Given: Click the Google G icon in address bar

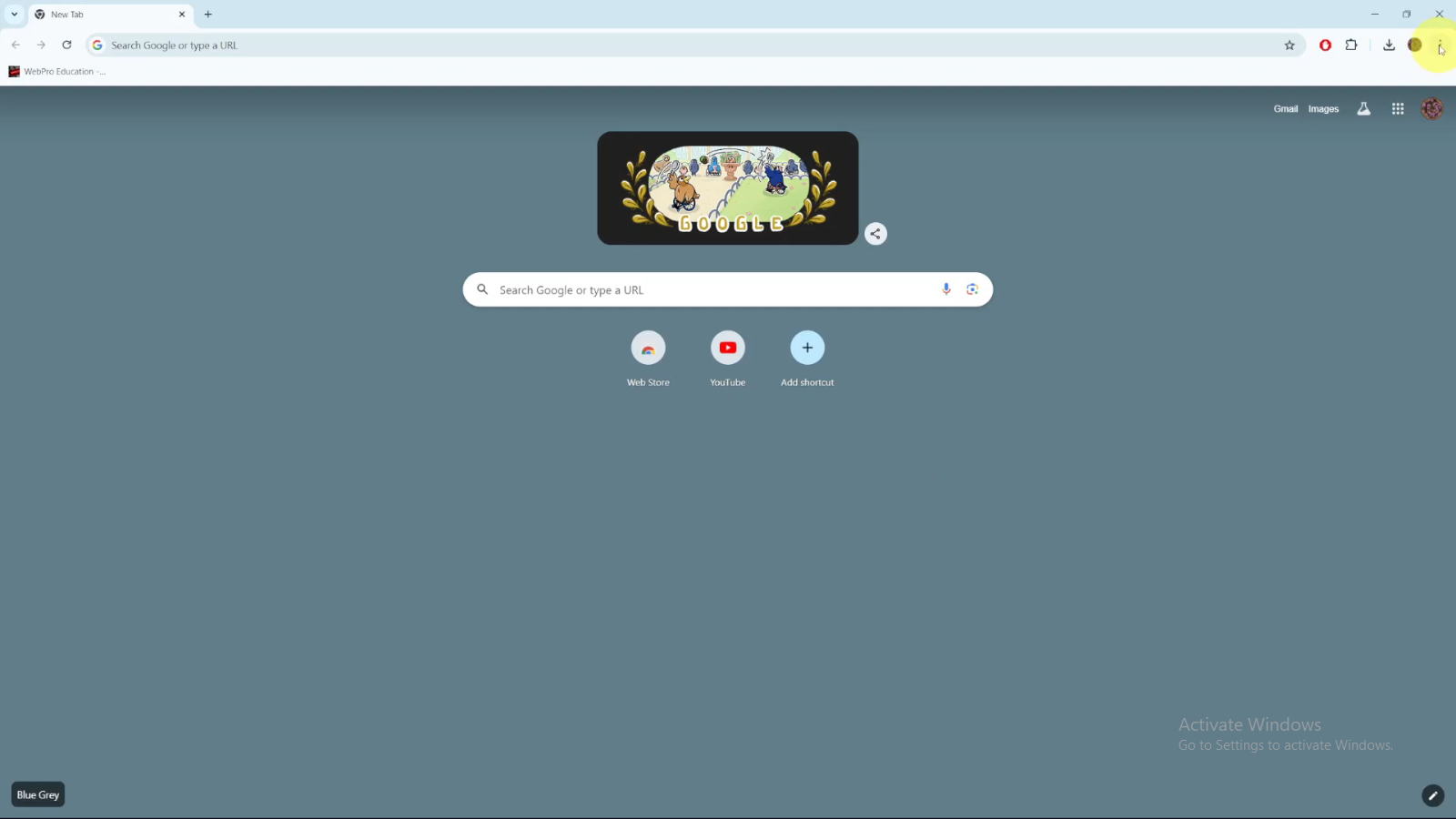Looking at the screenshot, I should pyautogui.click(x=97, y=45).
